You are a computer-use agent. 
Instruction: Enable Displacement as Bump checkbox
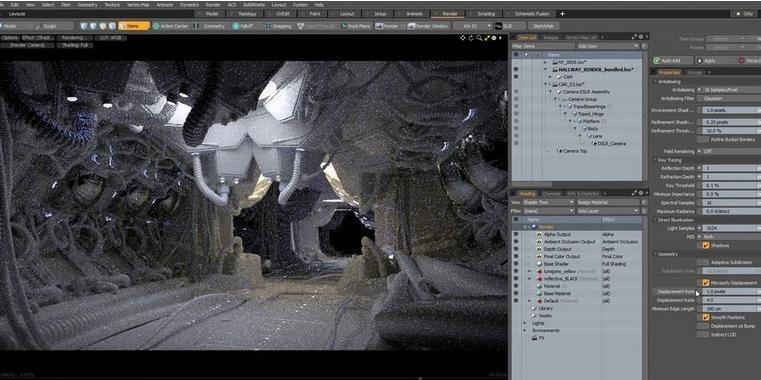coord(703,326)
